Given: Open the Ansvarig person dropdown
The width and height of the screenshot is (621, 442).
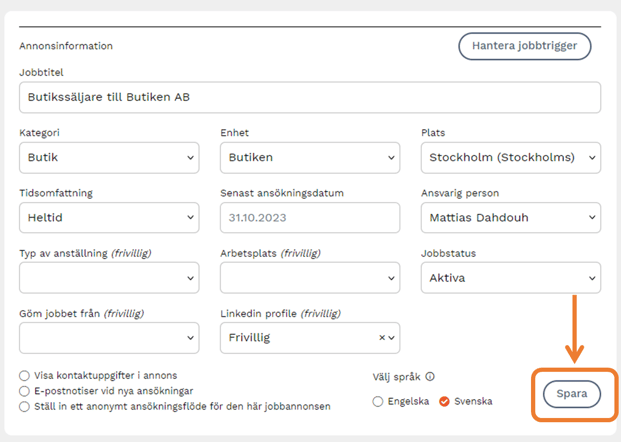Looking at the screenshot, I should coord(510,217).
